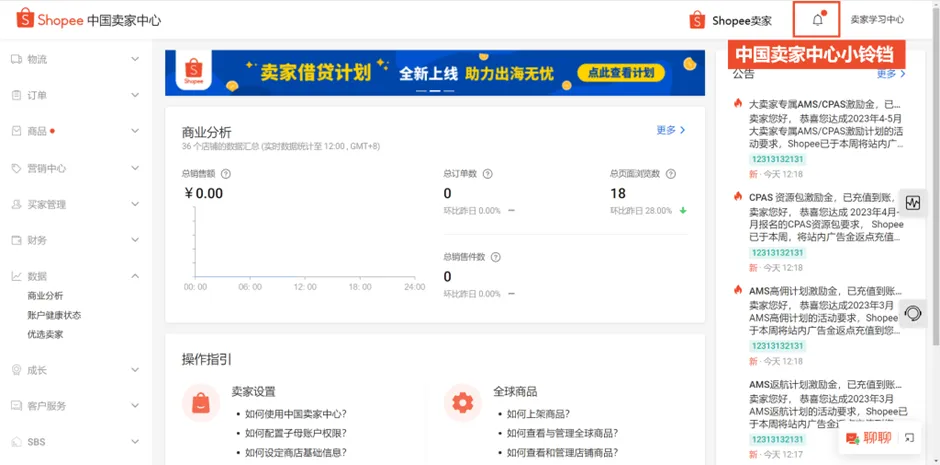Click help icon beside 总销售额
Screen dimensions: 940x465
226,174
